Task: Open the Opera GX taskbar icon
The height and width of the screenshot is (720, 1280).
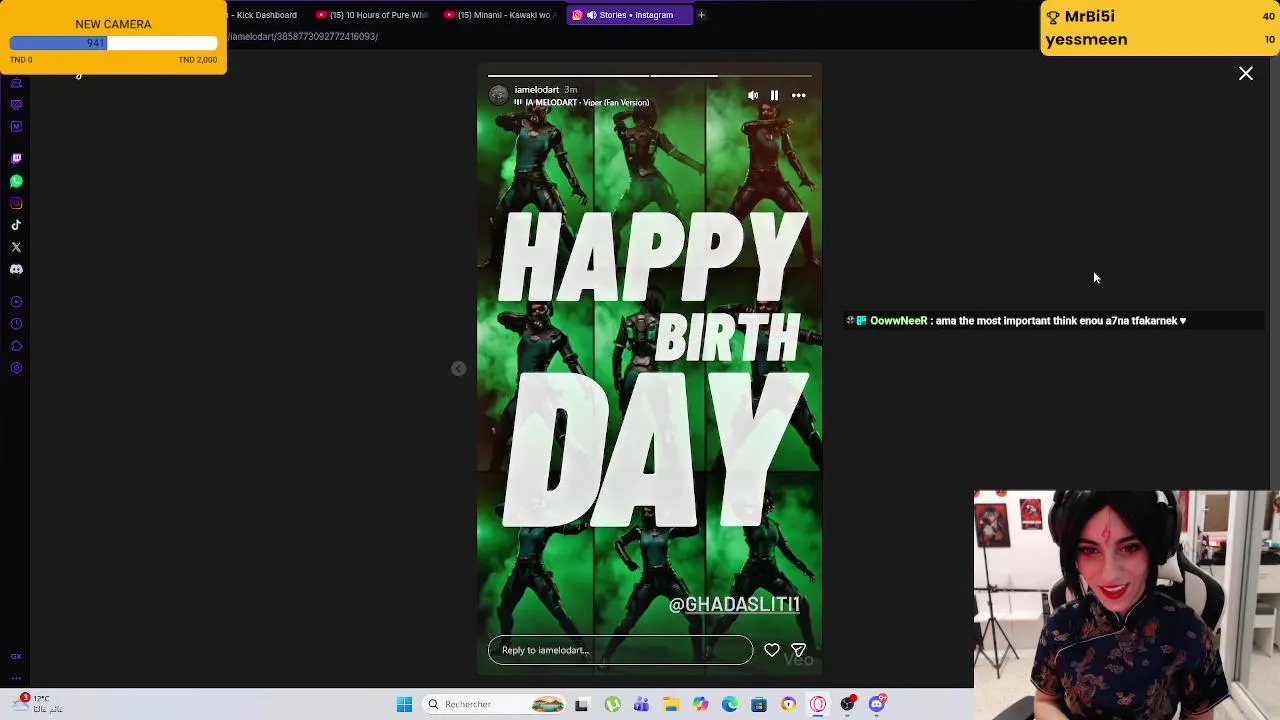Action: coord(818,705)
